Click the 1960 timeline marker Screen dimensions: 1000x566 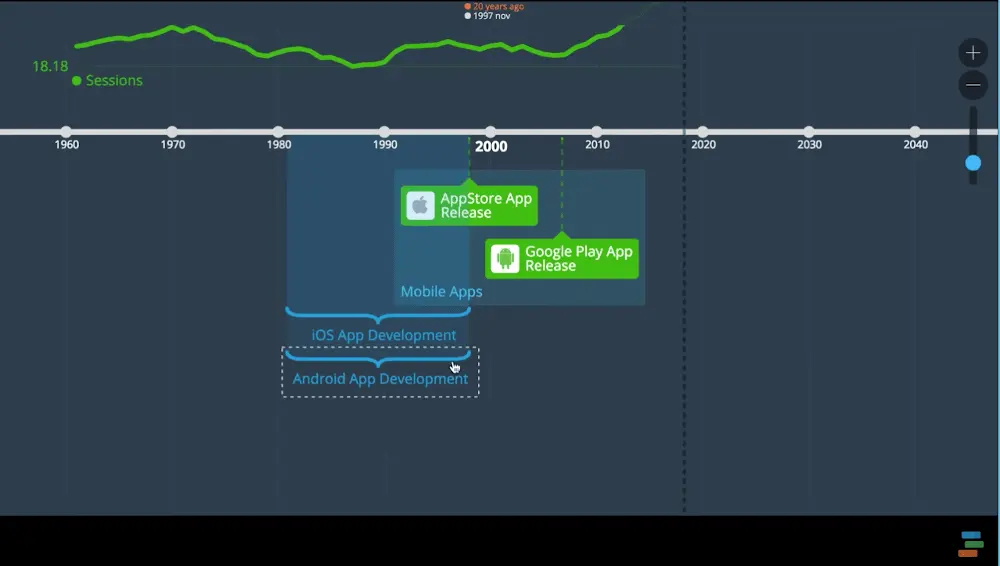point(66,131)
